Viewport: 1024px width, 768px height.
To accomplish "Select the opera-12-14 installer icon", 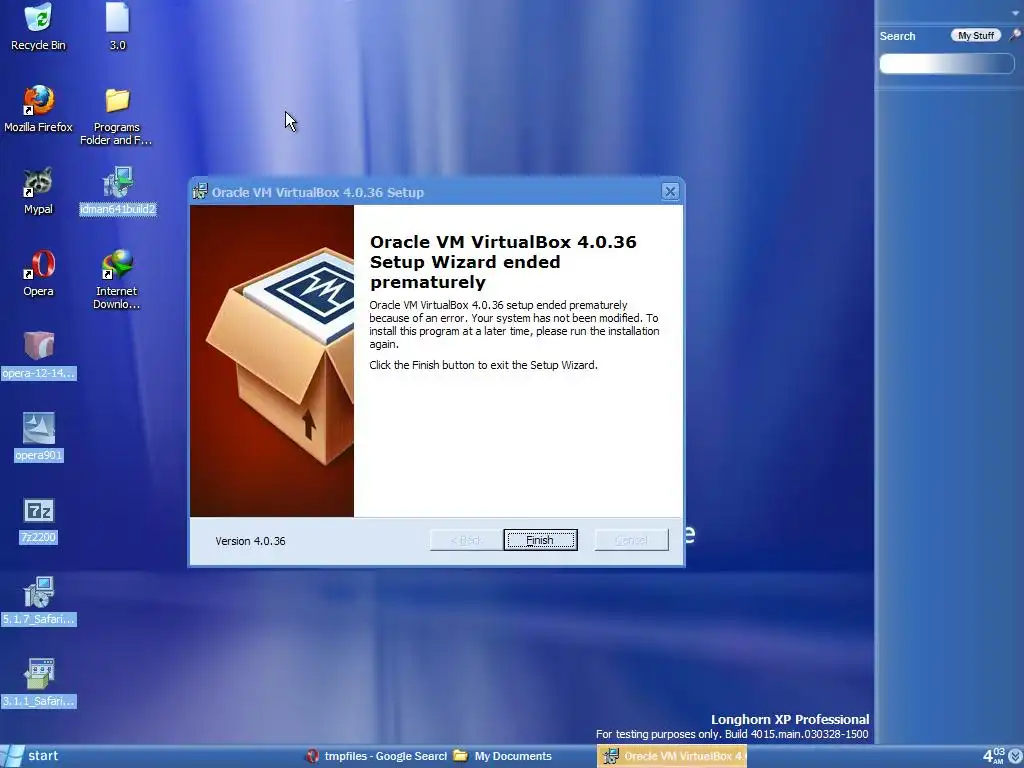I will 38,355.
